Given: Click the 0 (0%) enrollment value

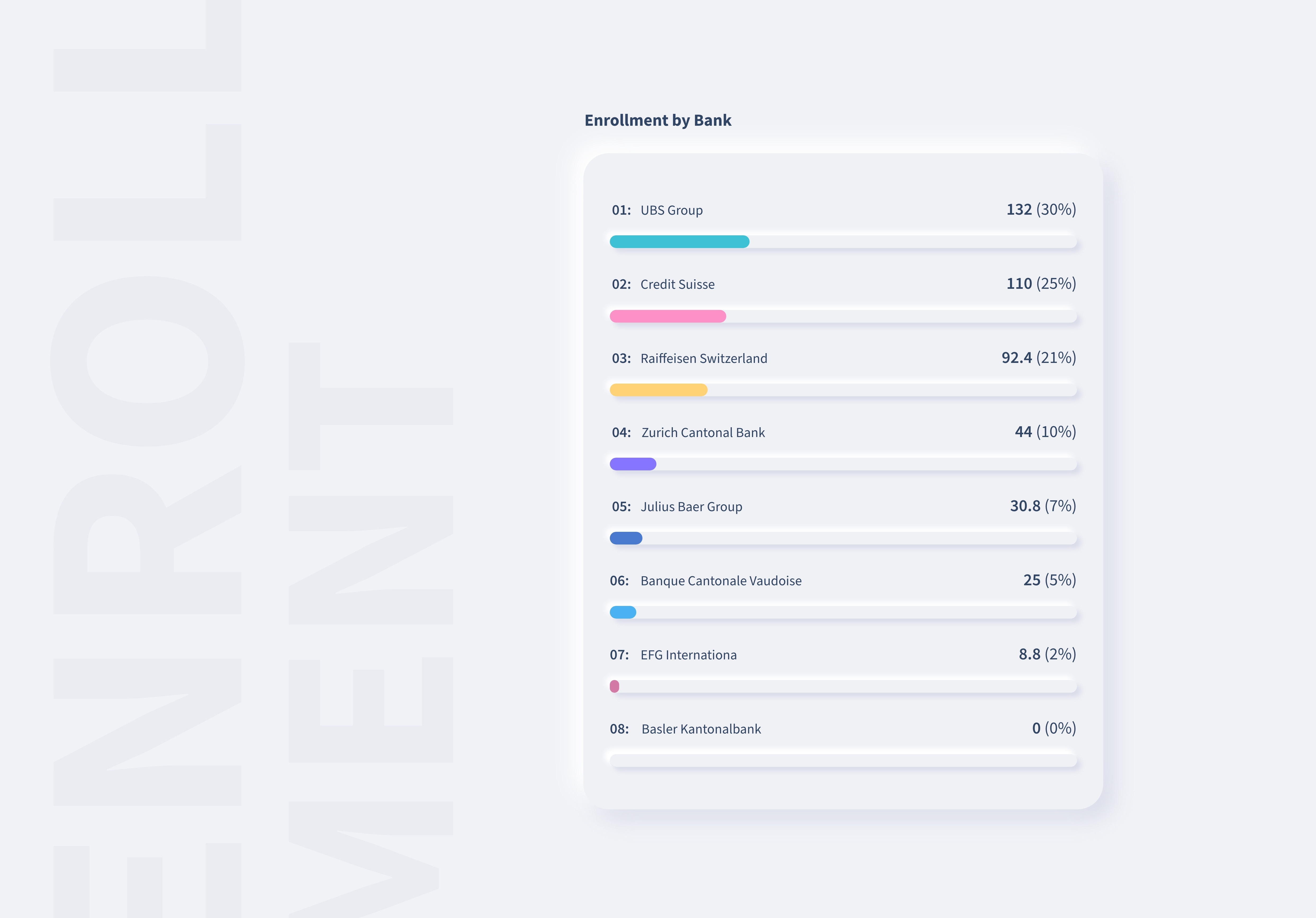Looking at the screenshot, I should point(1053,728).
